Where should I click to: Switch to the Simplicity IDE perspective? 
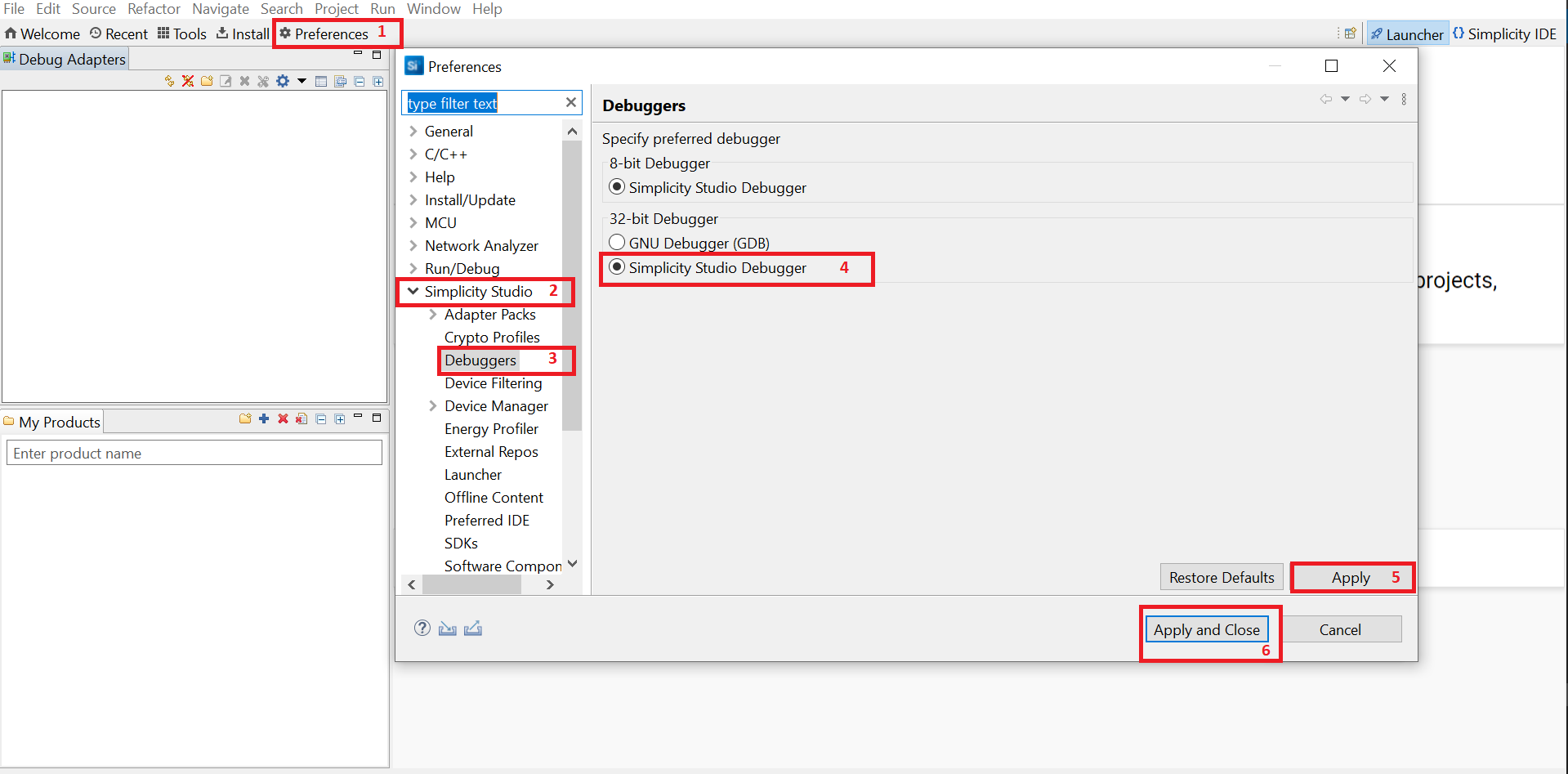(1505, 34)
